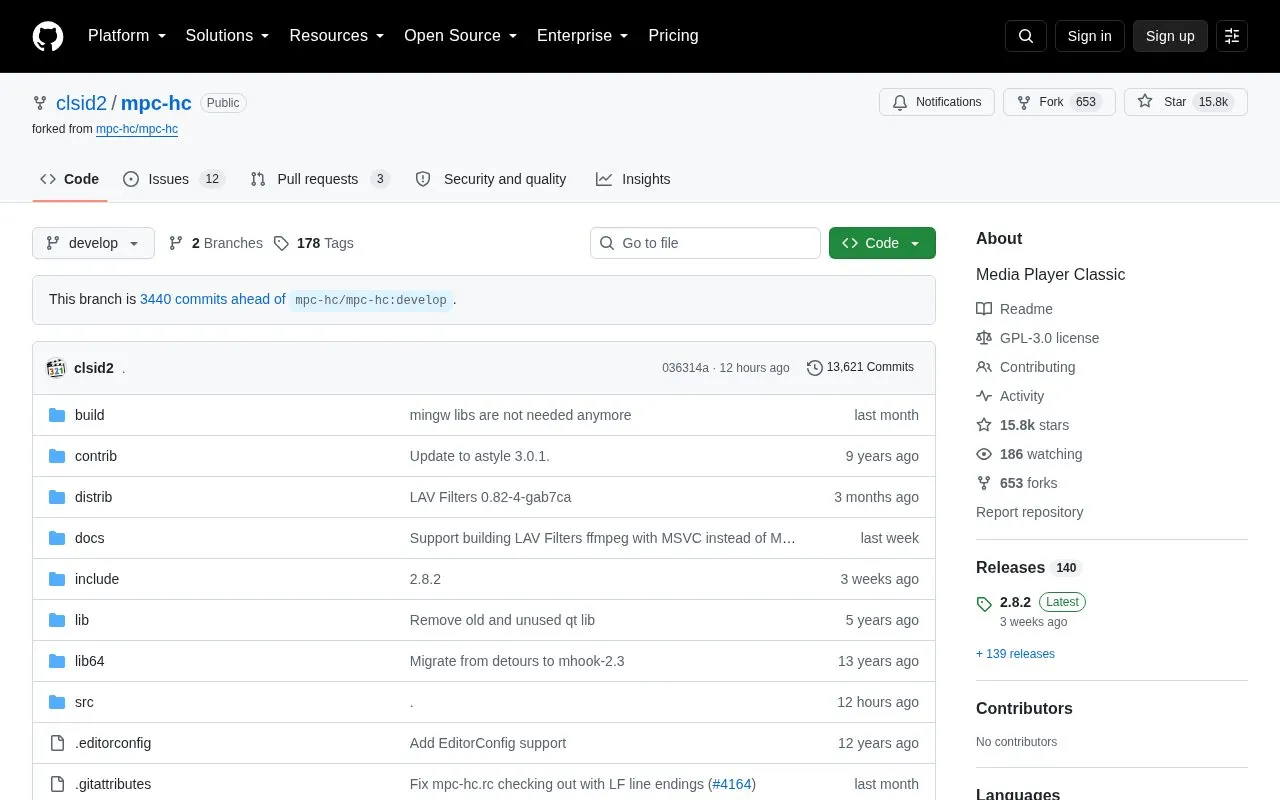Click the clsid2 avatar in commit row

tap(56, 368)
